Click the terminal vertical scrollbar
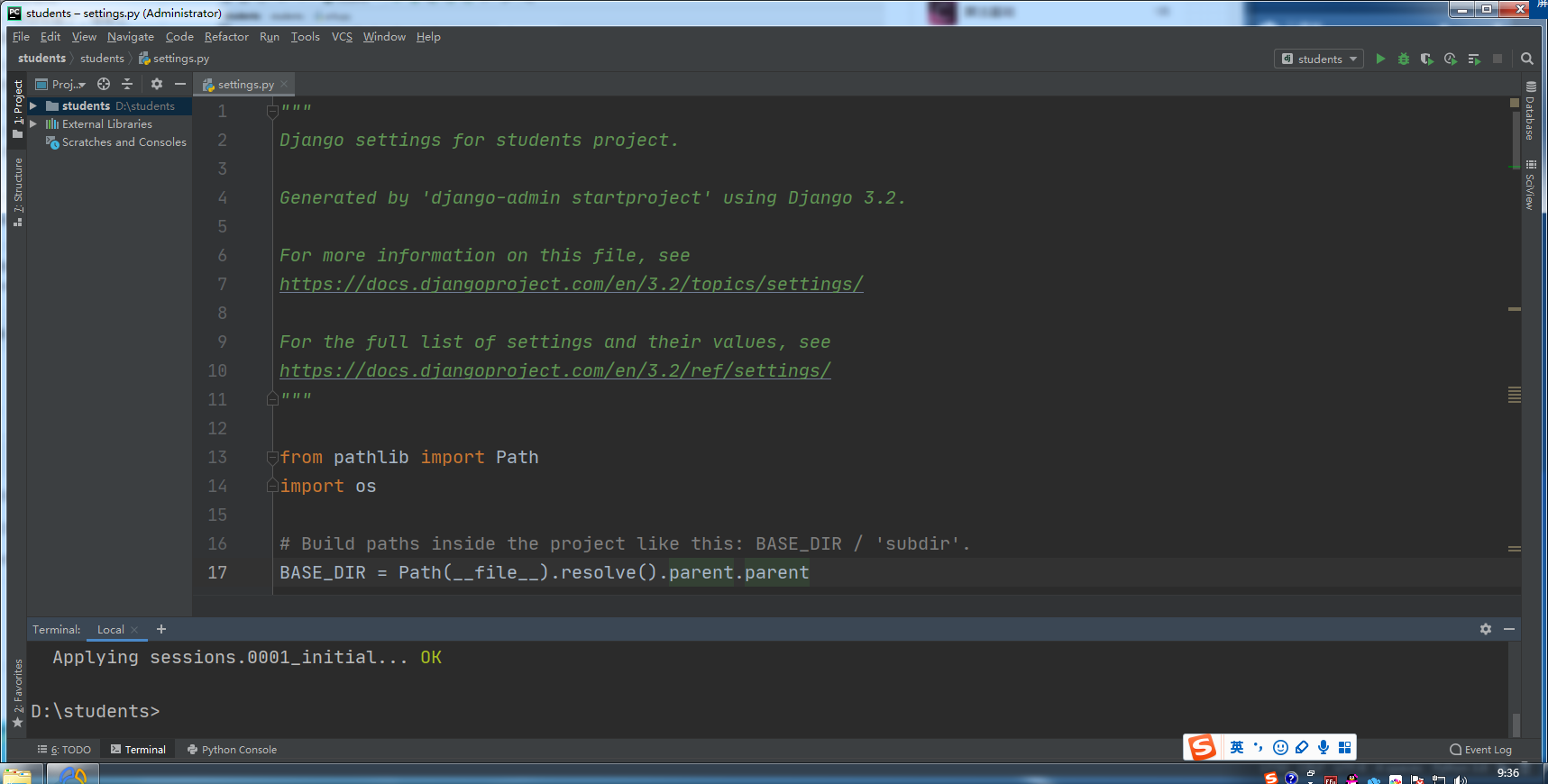Screen dimensions: 1548x784 [x=1516, y=724]
